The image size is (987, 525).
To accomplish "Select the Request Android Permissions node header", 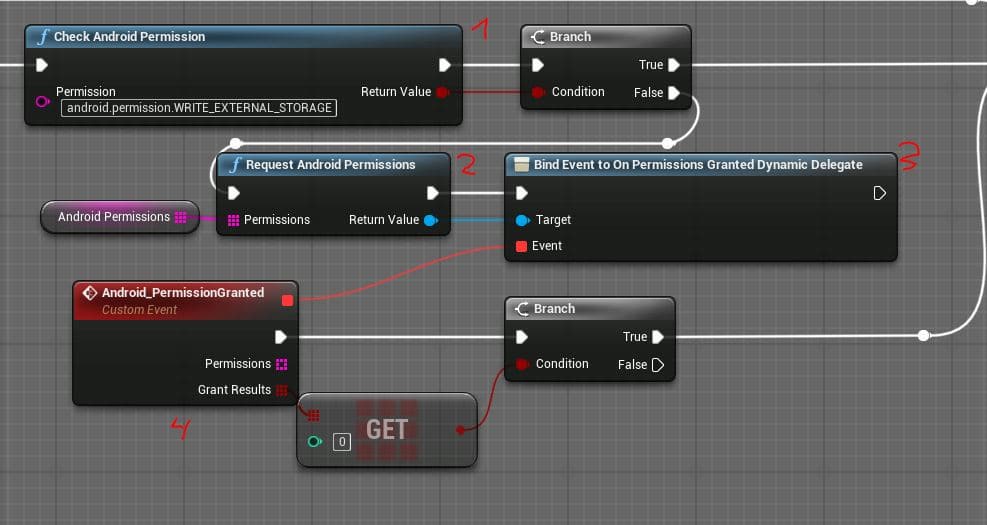I will [x=330, y=165].
